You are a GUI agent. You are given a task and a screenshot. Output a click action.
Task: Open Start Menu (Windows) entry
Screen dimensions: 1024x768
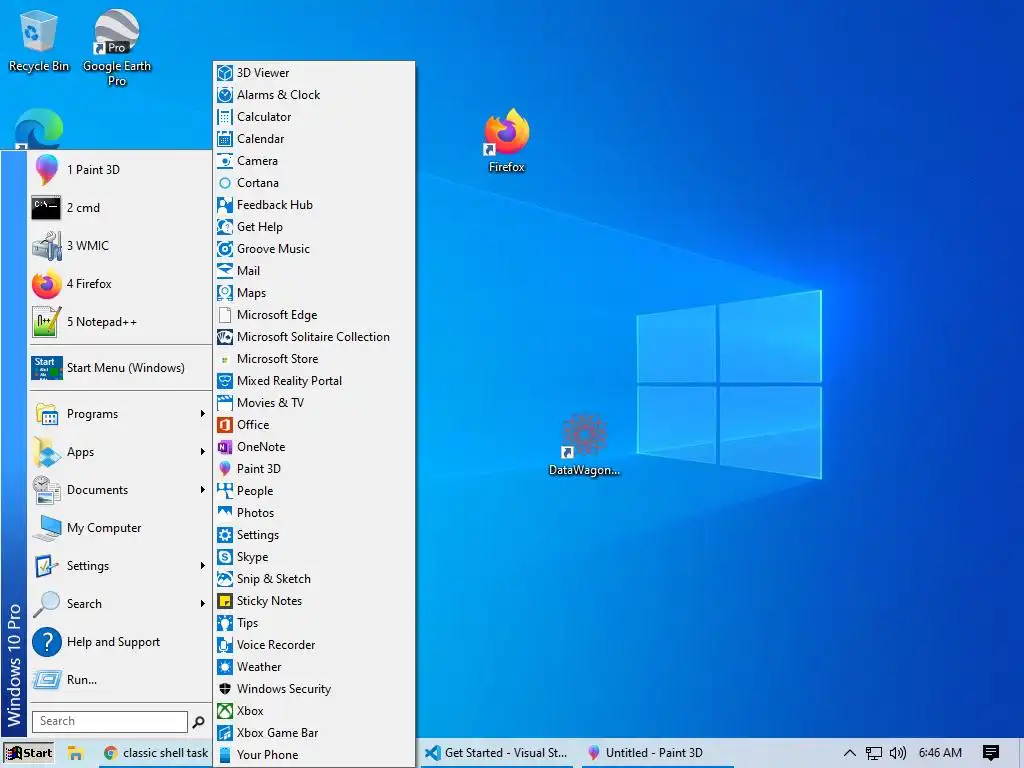point(120,368)
